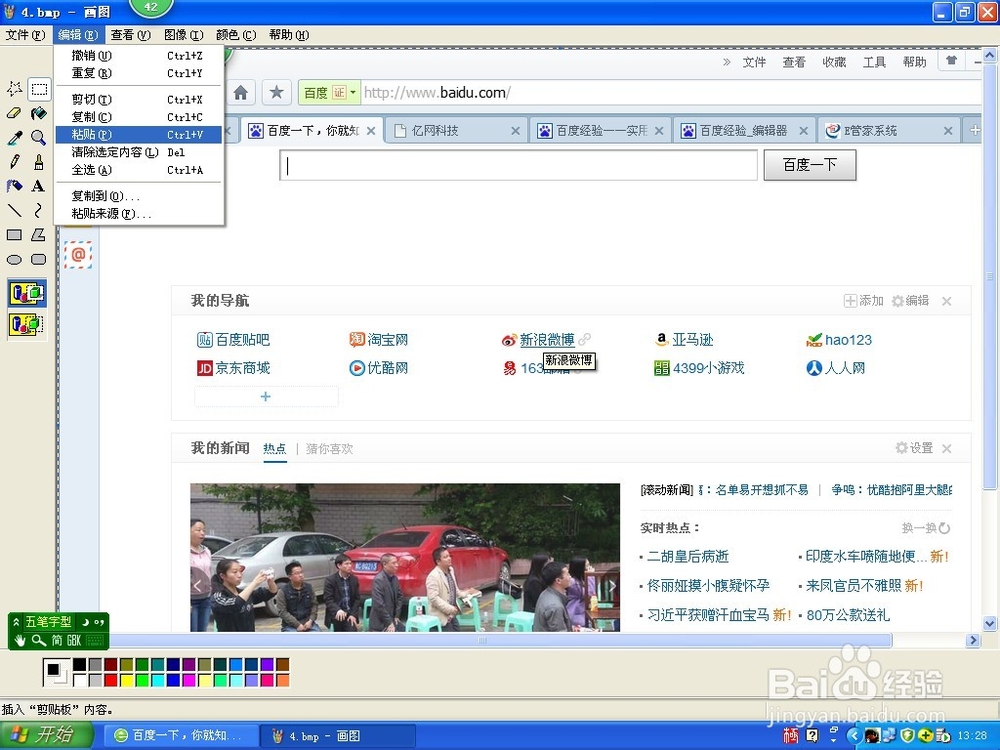Screen dimensions: 1000x750
Task: Enable transparent selection drawing option
Action: (x=27, y=324)
